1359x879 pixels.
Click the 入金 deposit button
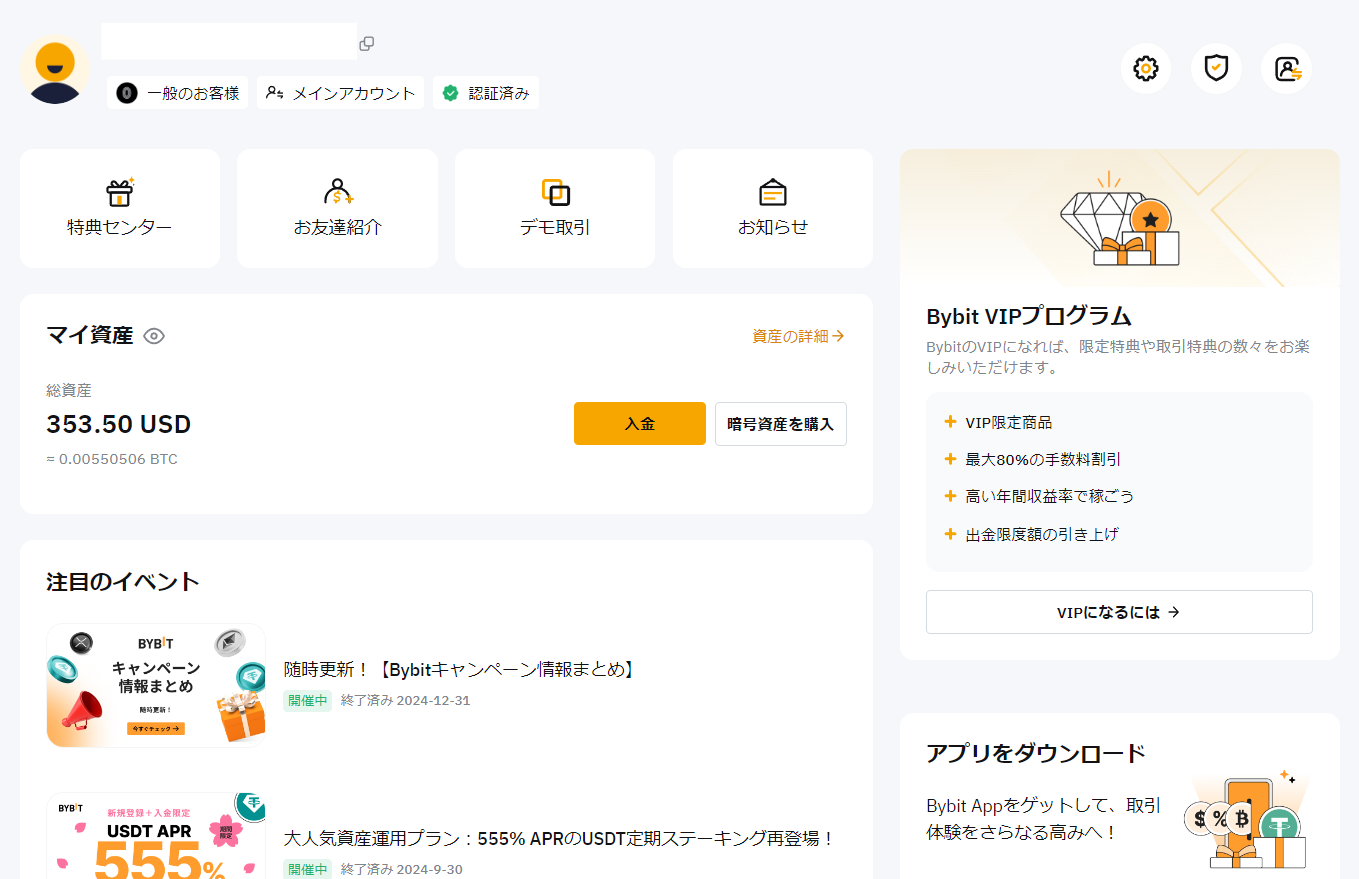[x=640, y=424]
